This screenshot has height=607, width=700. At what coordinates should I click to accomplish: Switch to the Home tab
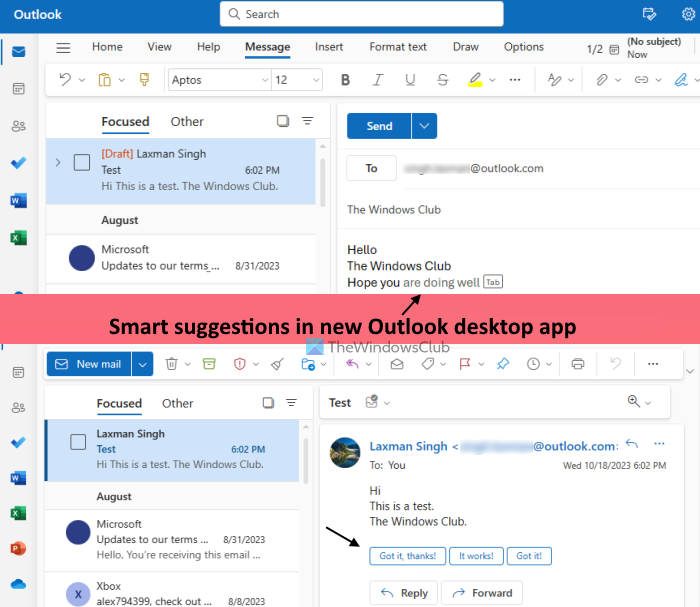107,47
